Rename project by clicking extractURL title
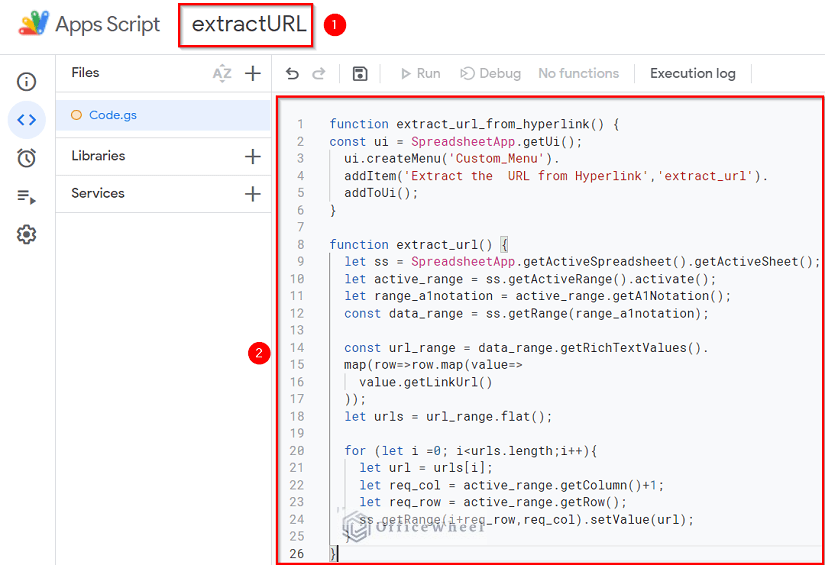 pos(248,24)
